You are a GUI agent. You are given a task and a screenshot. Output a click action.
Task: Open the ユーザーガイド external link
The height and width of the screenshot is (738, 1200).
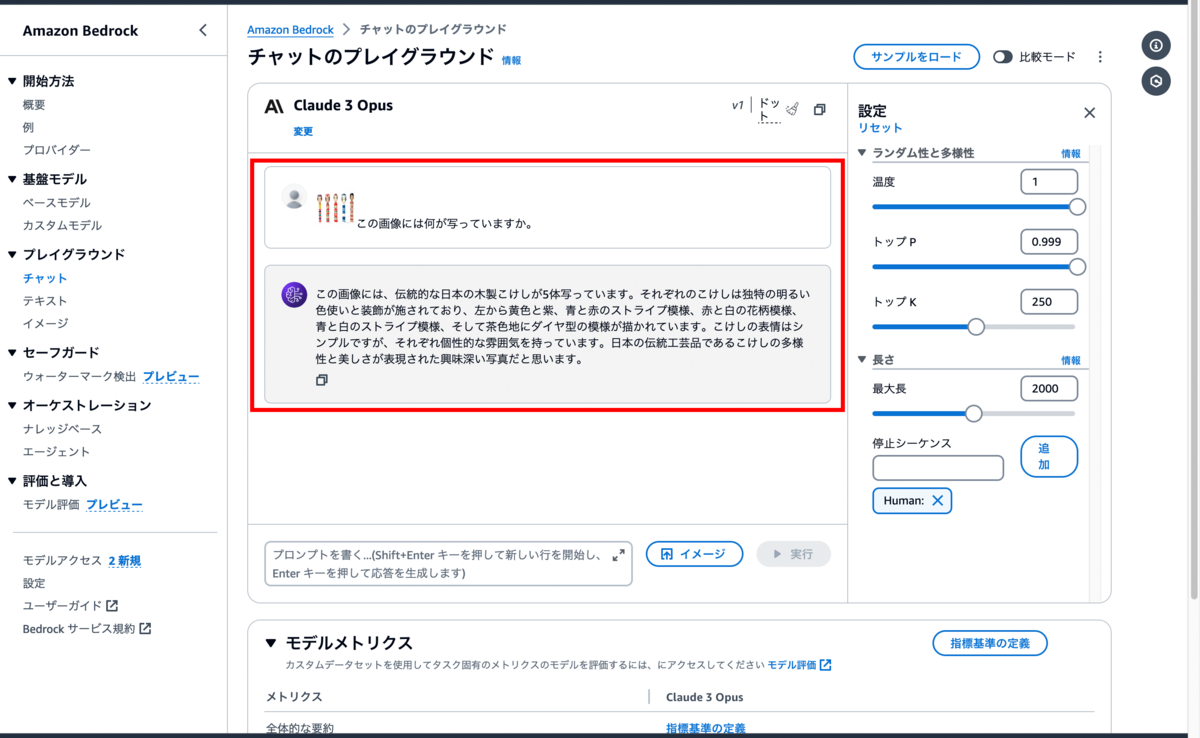(x=70, y=606)
